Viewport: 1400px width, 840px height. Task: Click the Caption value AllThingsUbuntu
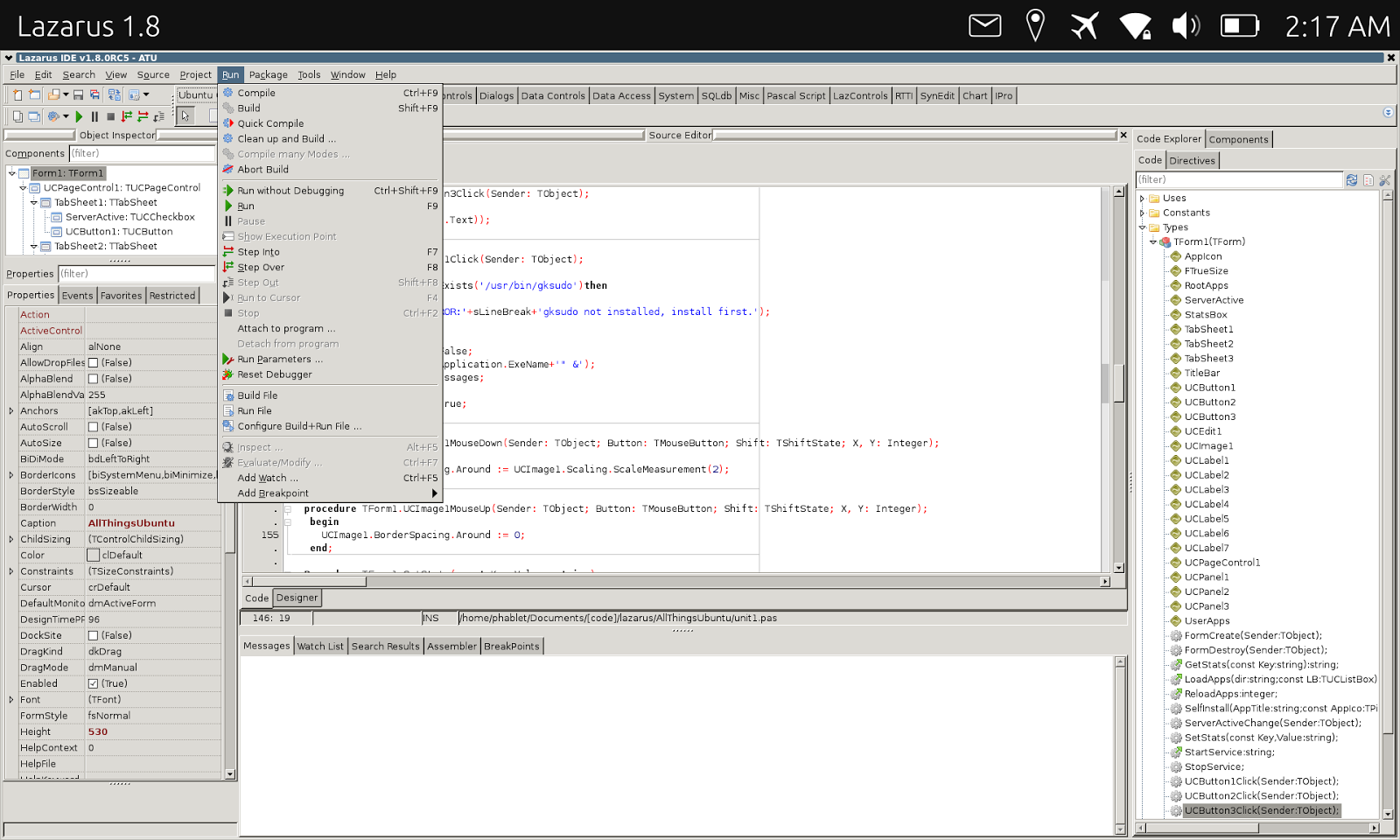click(131, 523)
